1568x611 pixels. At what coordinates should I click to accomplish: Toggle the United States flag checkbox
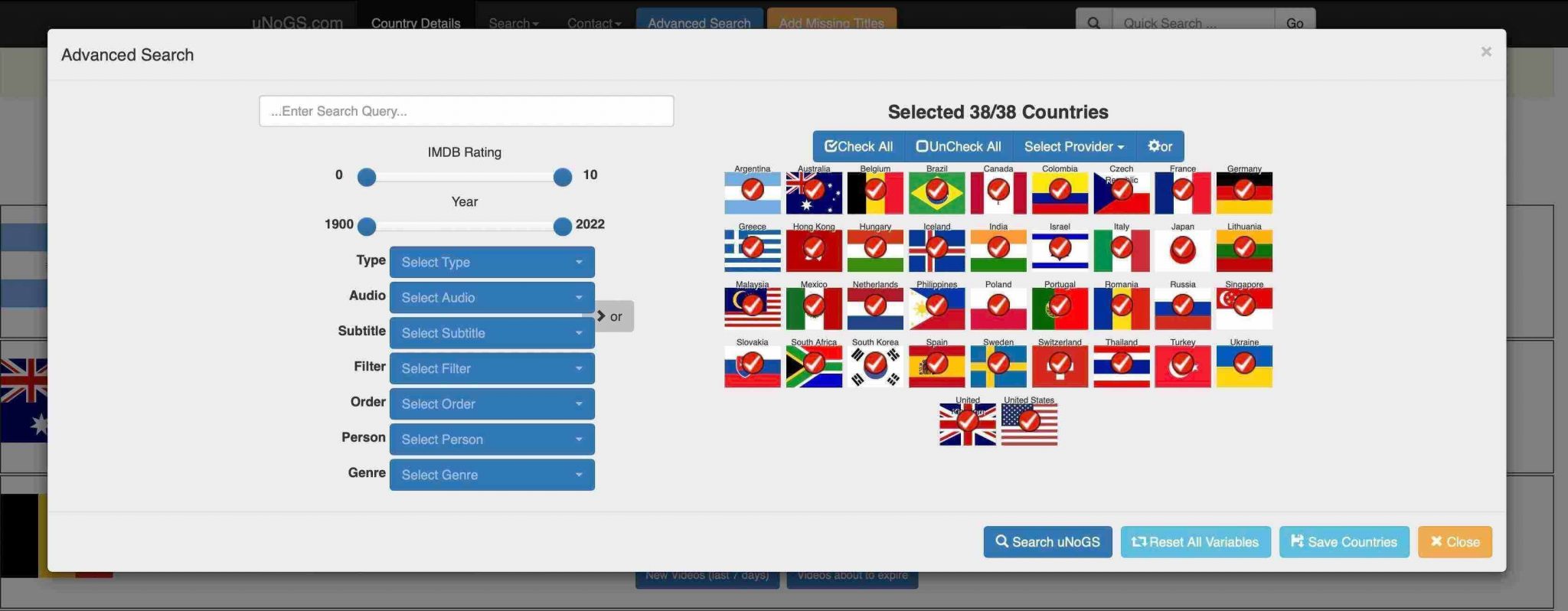[x=1029, y=423]
